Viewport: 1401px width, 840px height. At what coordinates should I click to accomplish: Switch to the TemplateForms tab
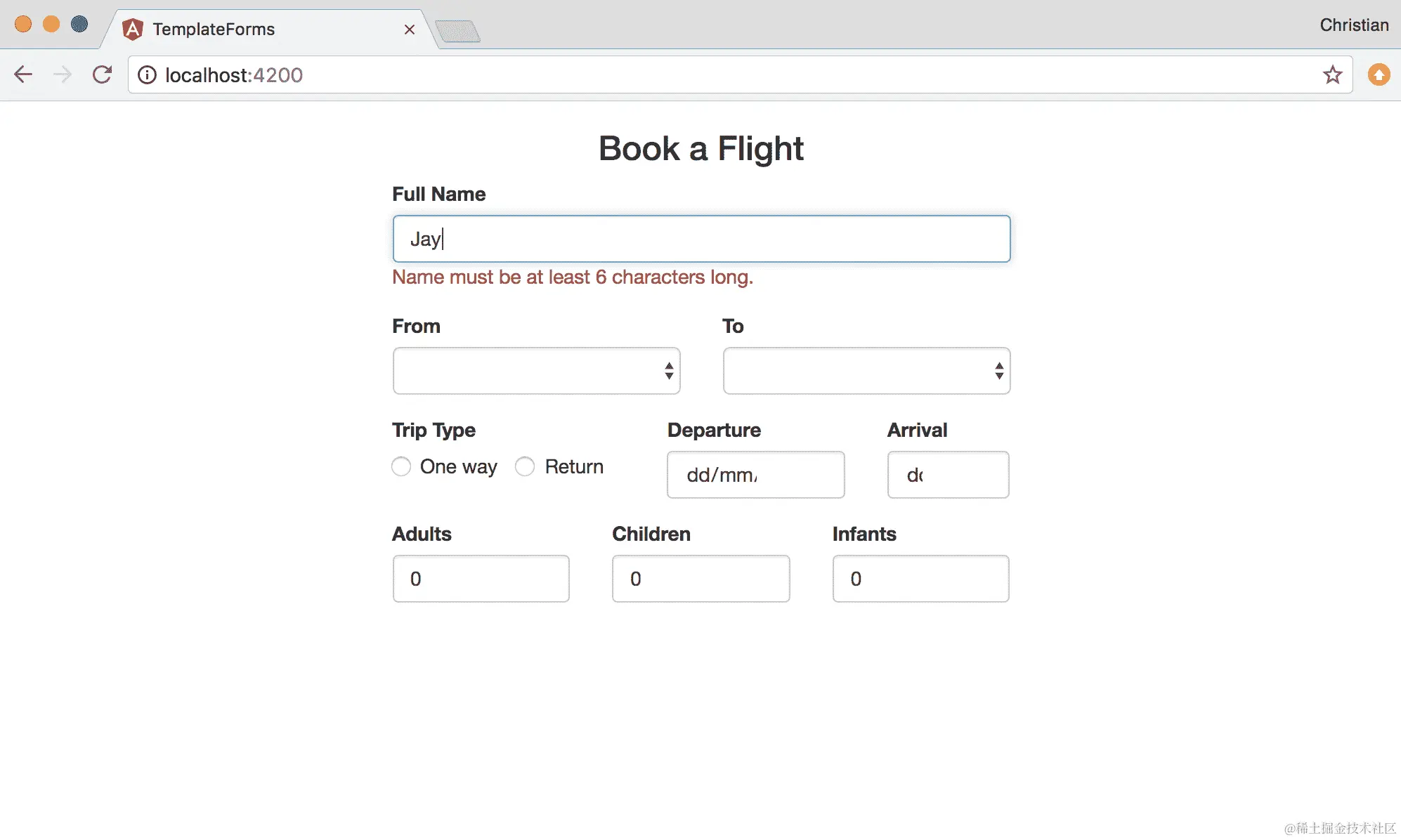214,29
